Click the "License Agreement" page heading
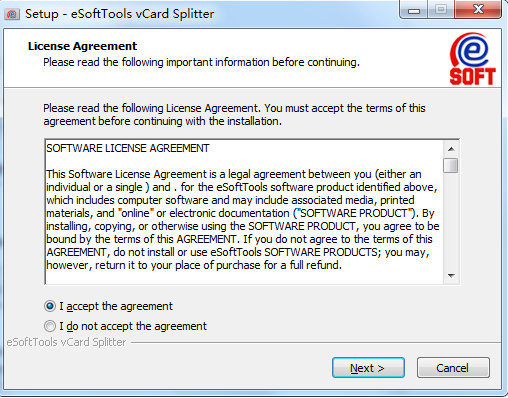This screenshot has height=398, width=508. (82, 46)
